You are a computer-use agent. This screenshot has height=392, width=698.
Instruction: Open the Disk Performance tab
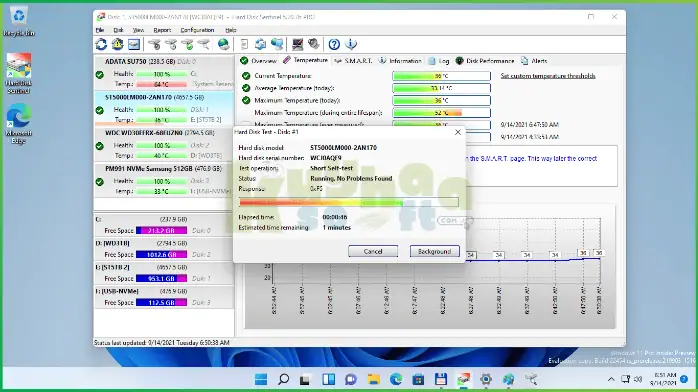coord(485,61)
